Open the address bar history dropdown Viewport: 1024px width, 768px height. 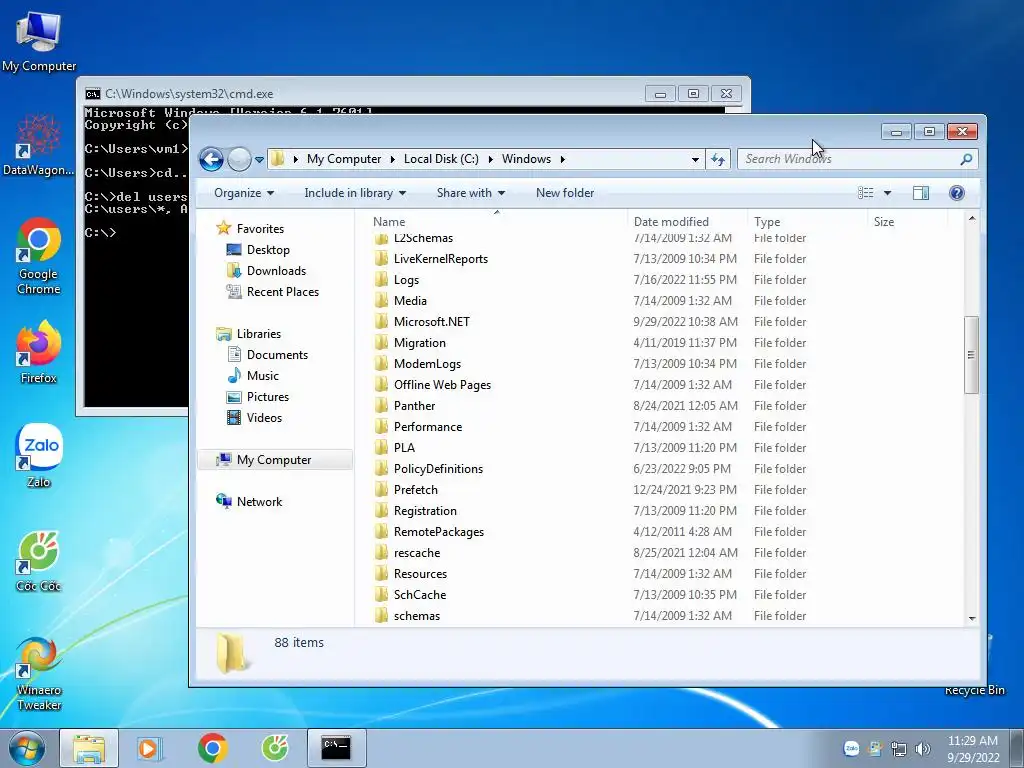[695, 159]
